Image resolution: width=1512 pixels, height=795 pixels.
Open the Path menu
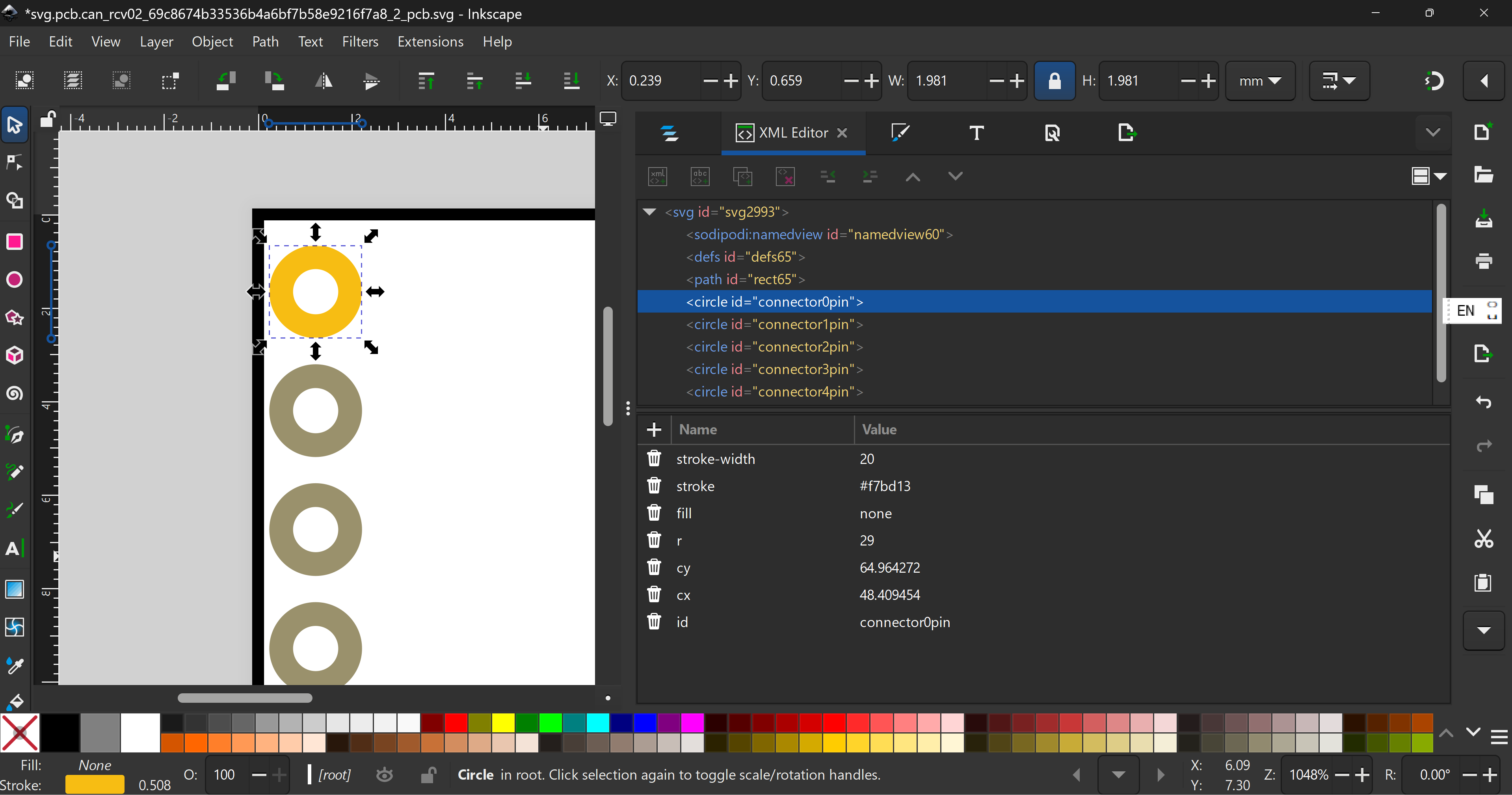[265, 42]
